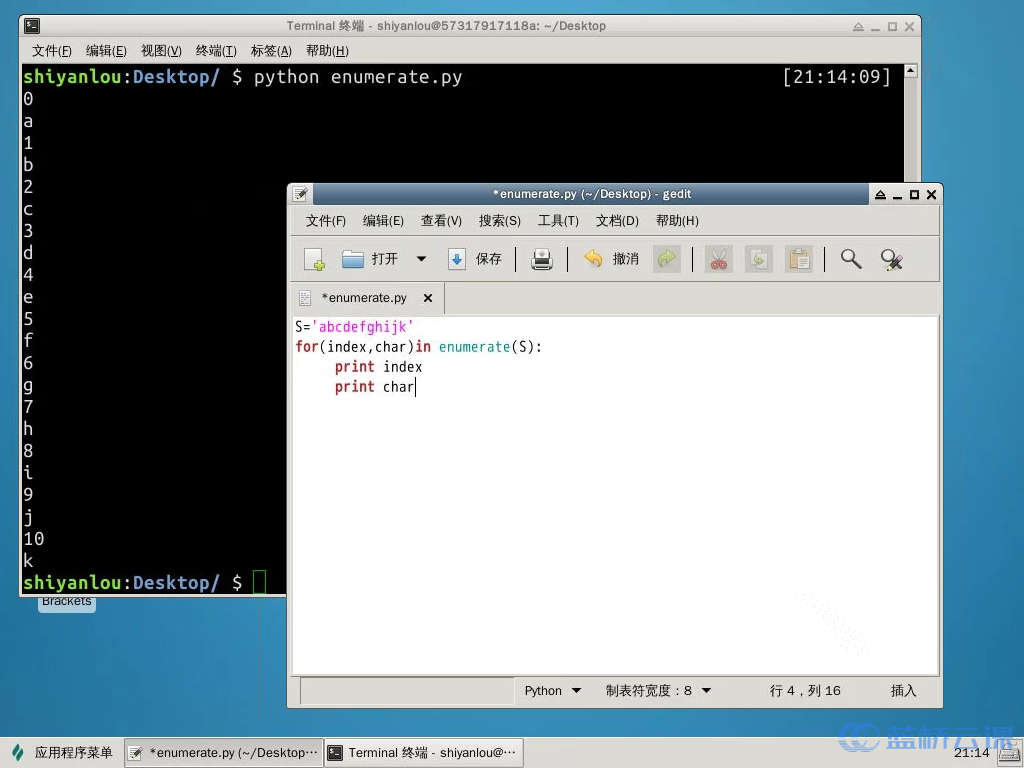
Task: Click the Terminal scrollbar up arrow
Action: tap(911, 71)
